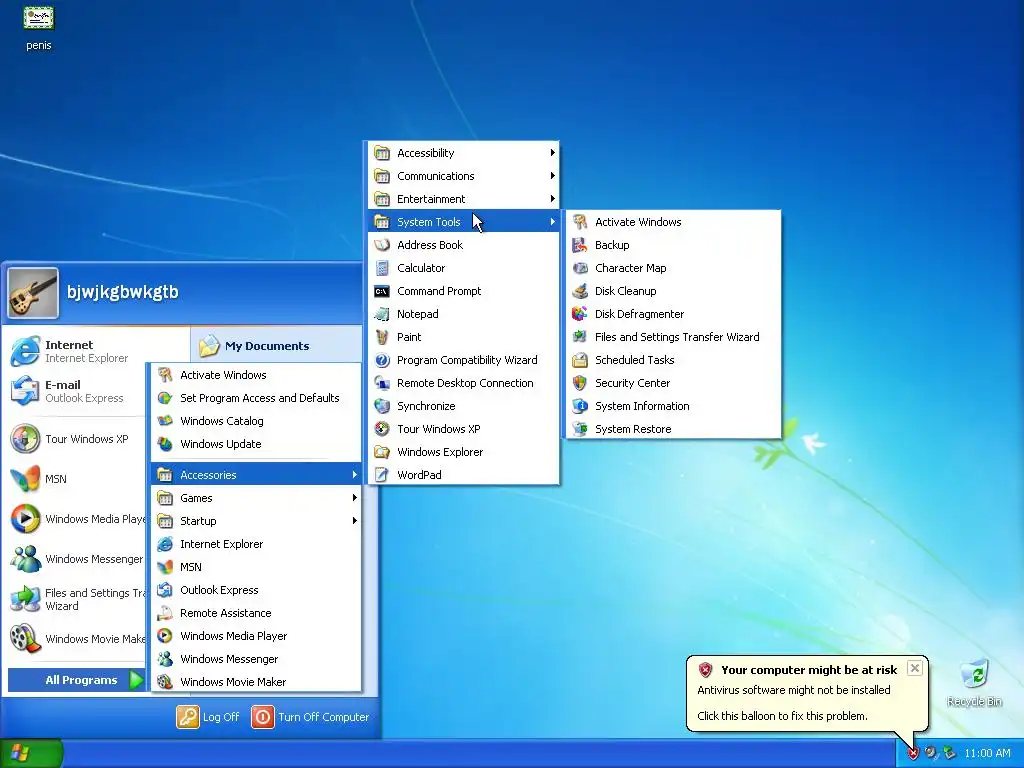The width and height of the screenshot is (1024, 768).
Task: Click Activate Windows in System Tools submenu
Action: tap(673, 222)
